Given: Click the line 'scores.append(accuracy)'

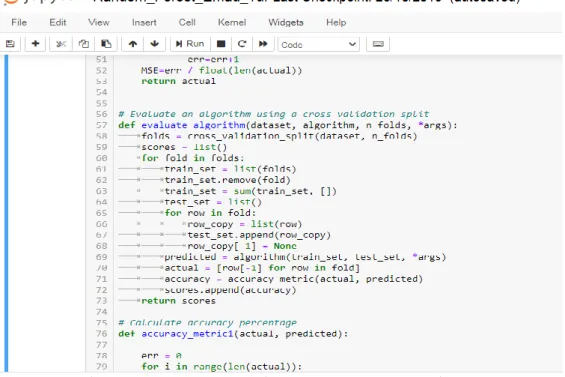Looking at the screenshot, I should click(x=230, y=290).
